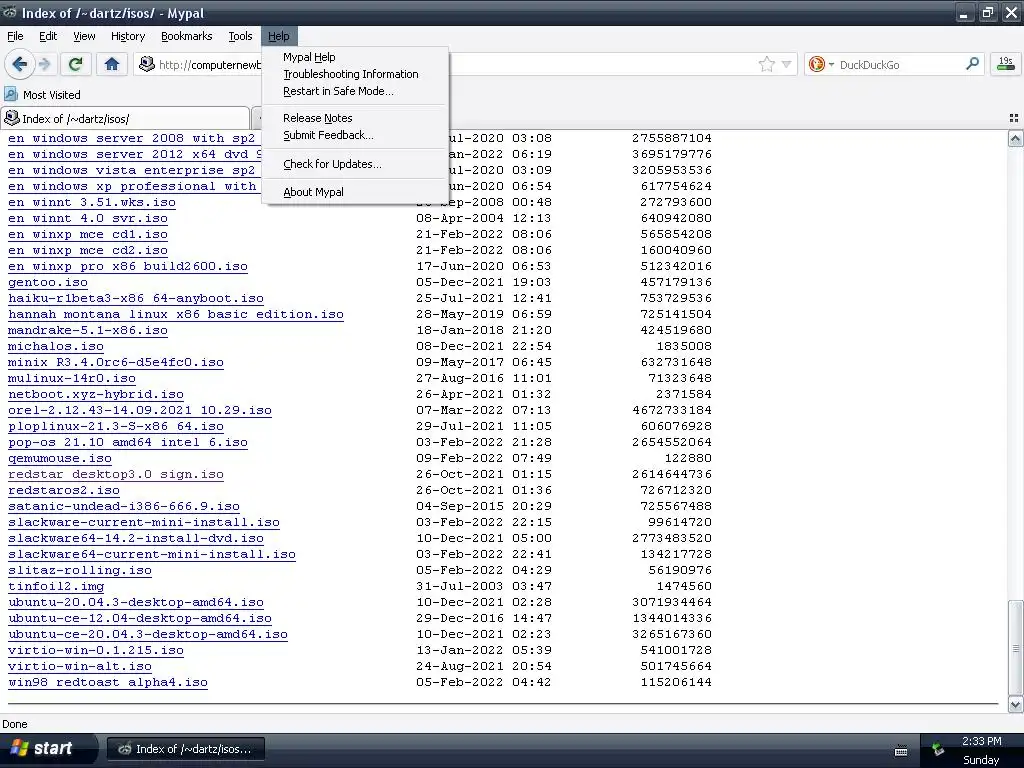Open the View menu
The height and width of the screenshot is (768, 1024).
pos(84,36)
